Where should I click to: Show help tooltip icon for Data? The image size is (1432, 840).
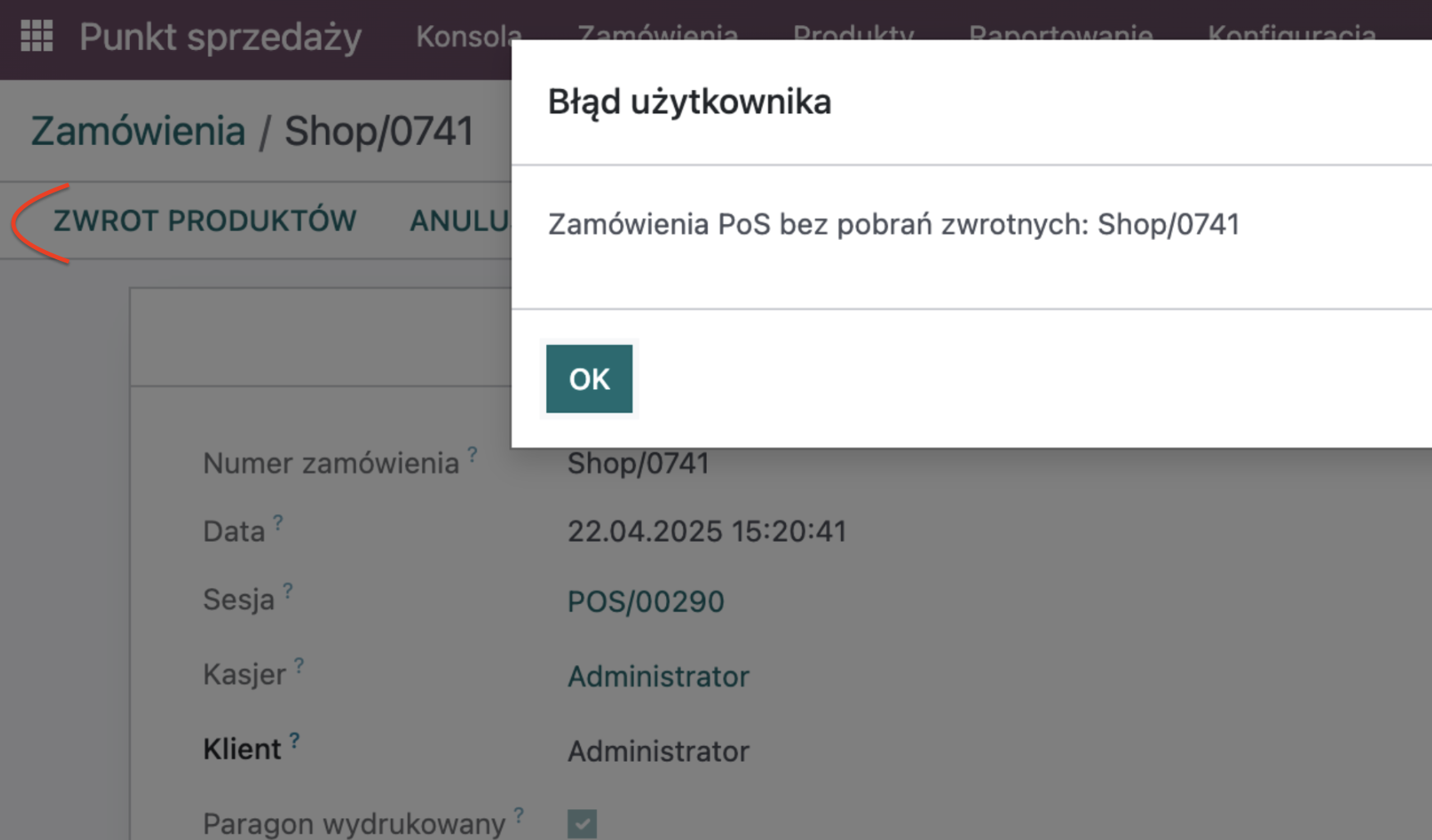(x=278, y=522)
